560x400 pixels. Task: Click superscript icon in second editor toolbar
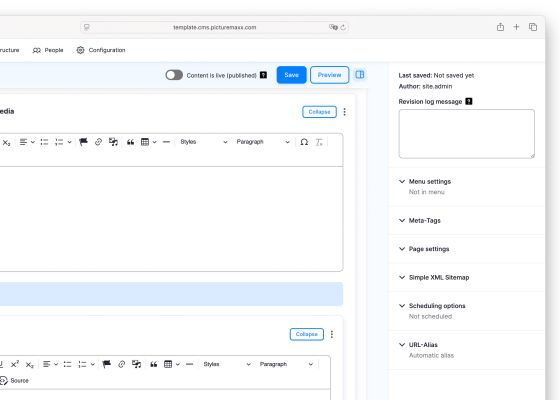[x=15, y=364]
